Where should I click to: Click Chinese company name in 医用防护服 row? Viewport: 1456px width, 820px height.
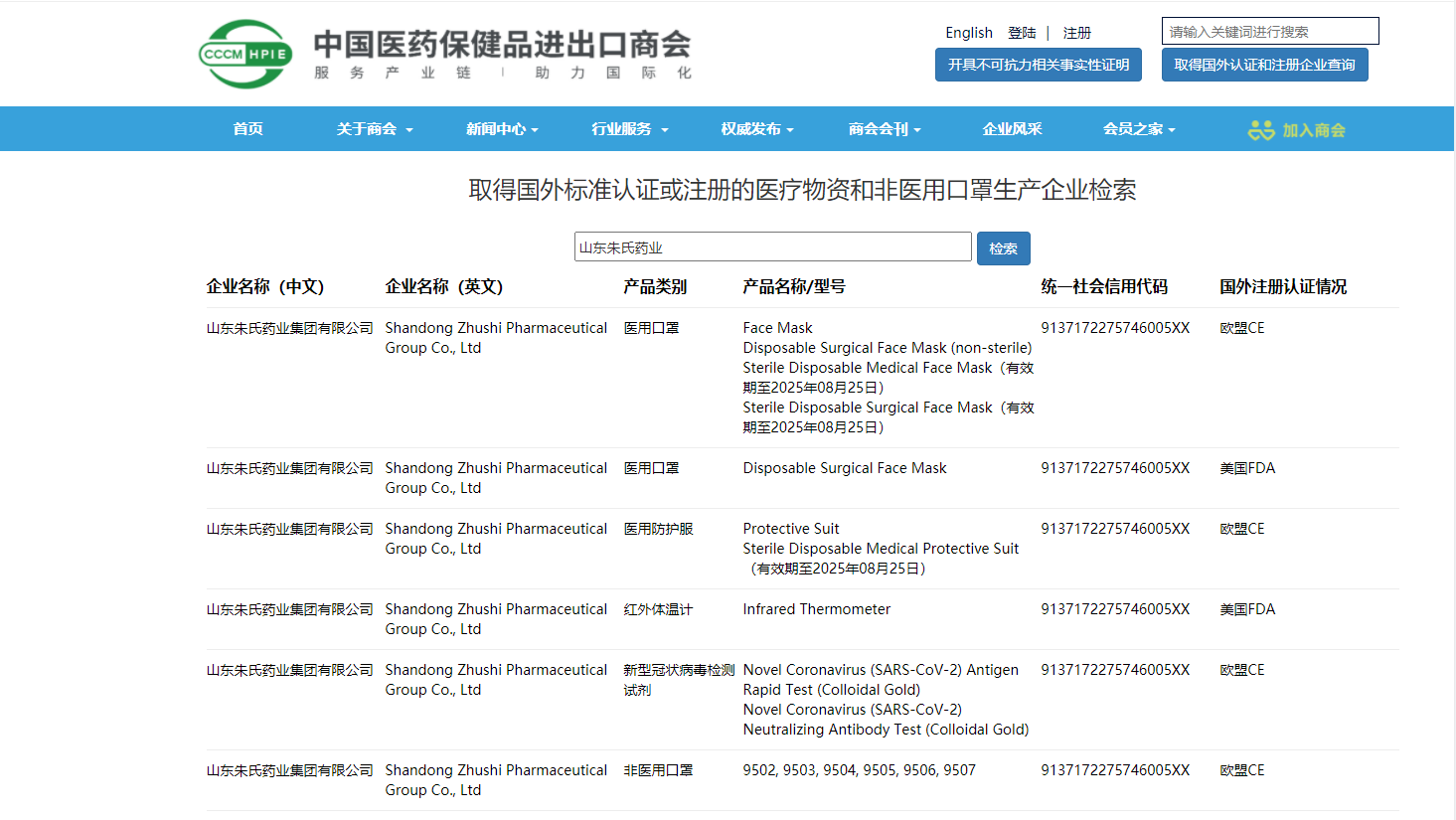tap(289, 529)
